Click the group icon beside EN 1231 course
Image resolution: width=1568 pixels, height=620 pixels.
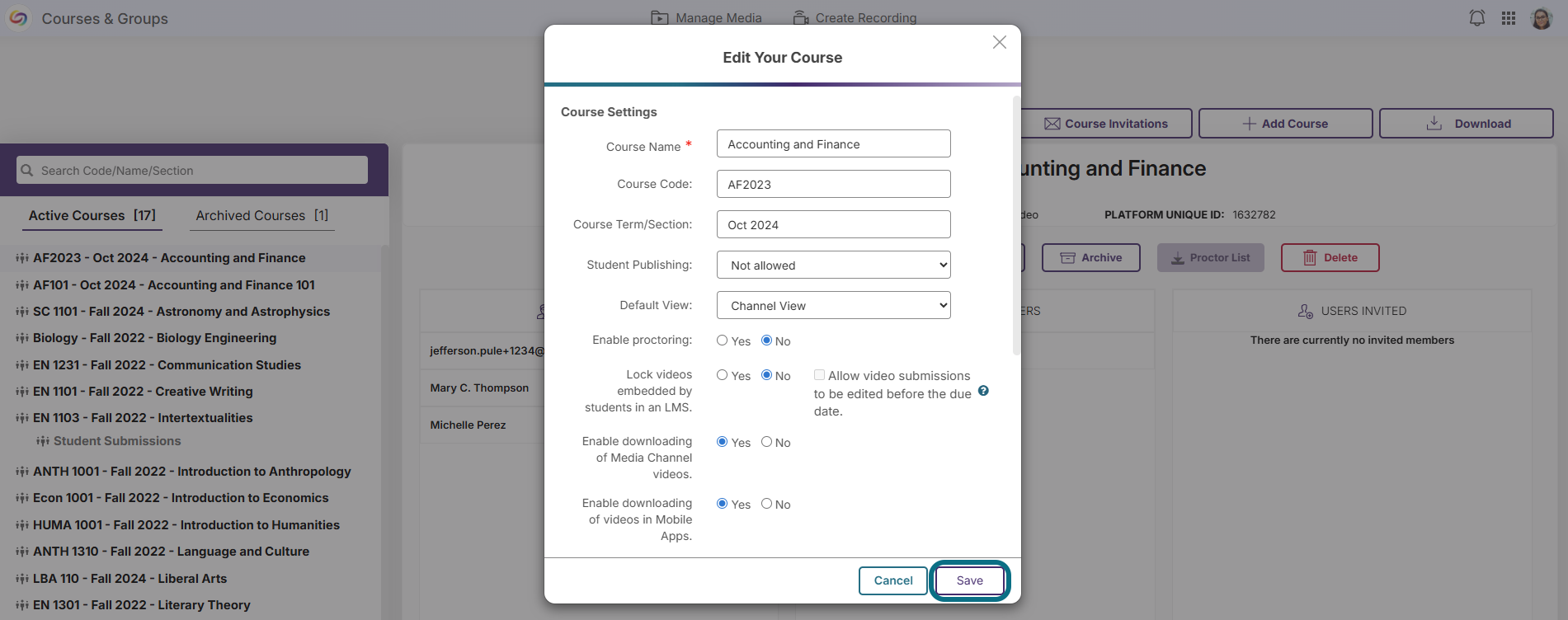pyautogui.click(x=22, y=365)
